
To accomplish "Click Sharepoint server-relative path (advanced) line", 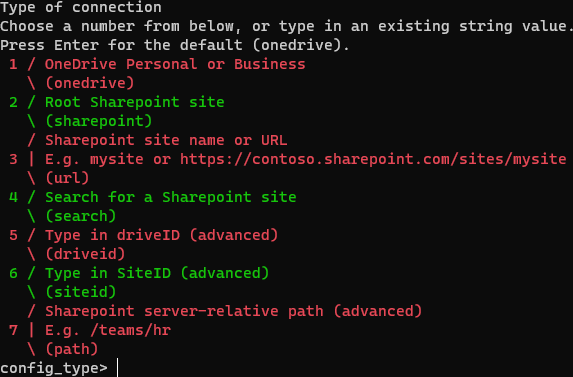I will pos(234,311).
